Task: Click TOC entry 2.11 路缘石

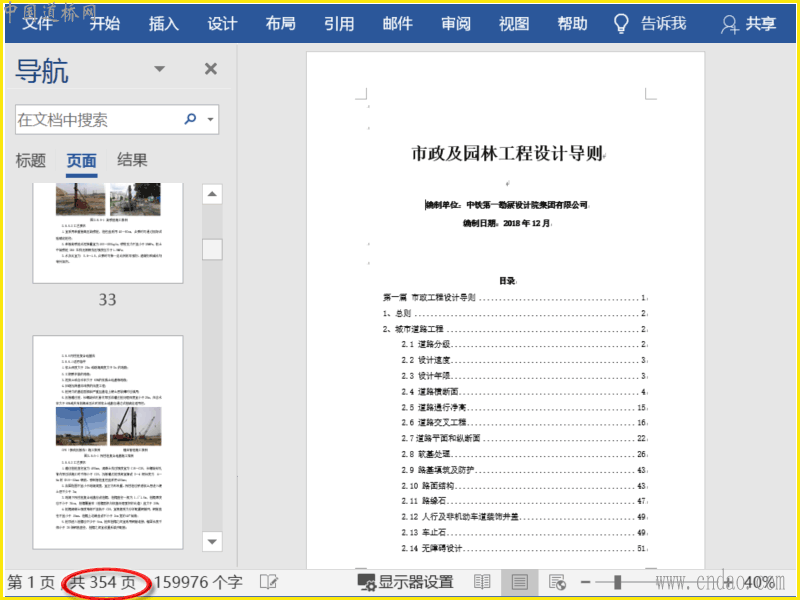Action: pyautogui.click(x=524, y=501)
